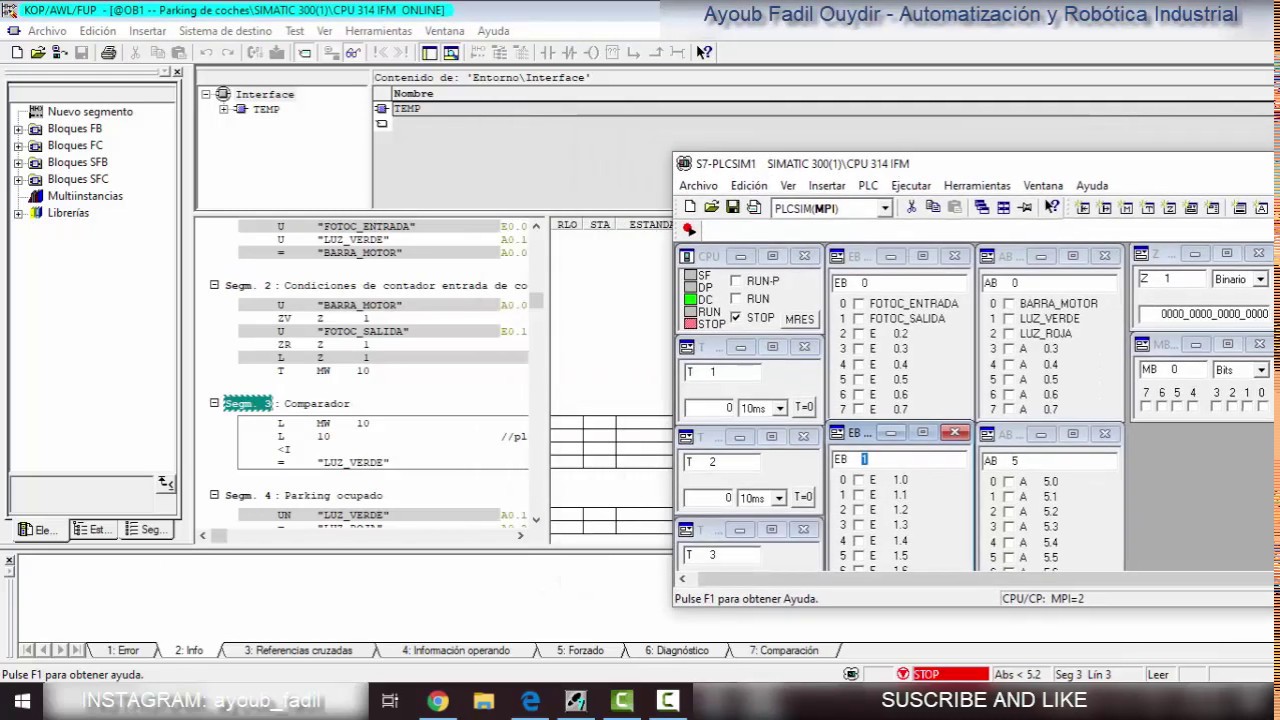Click the Cut scissors icon in PLCSIM toolbar
1280x720 pixels.
[x=911, y=207]
